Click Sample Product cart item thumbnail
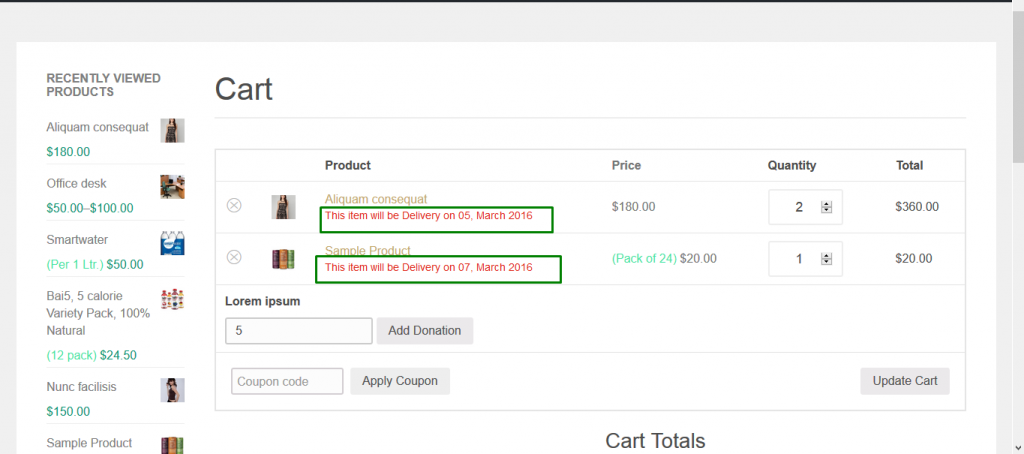The width and height of the screenshot is (1024, 454). click(283, 259)
